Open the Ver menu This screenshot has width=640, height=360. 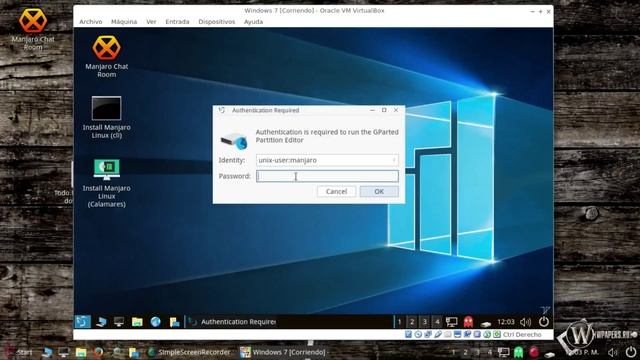click(x=151, y=22)
